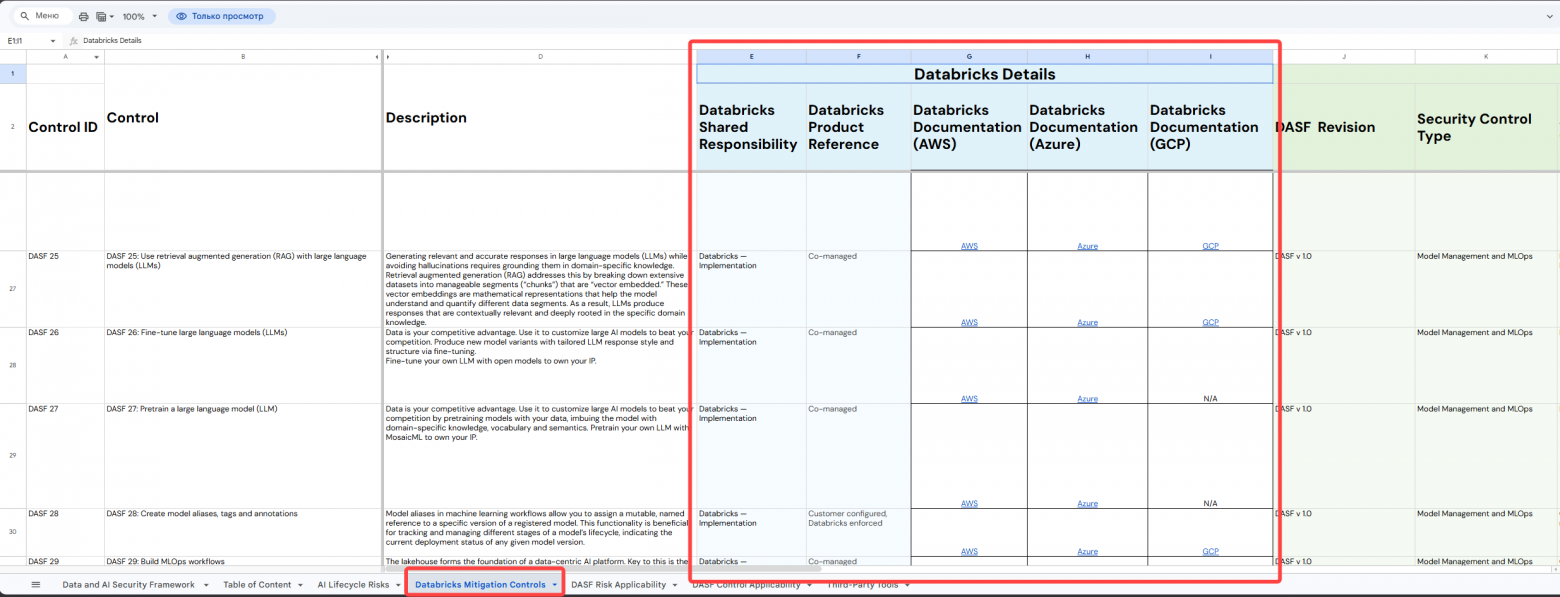Click the Databricks Details merged header cell
Screen dimensions: 1560x597
(985, 74)
